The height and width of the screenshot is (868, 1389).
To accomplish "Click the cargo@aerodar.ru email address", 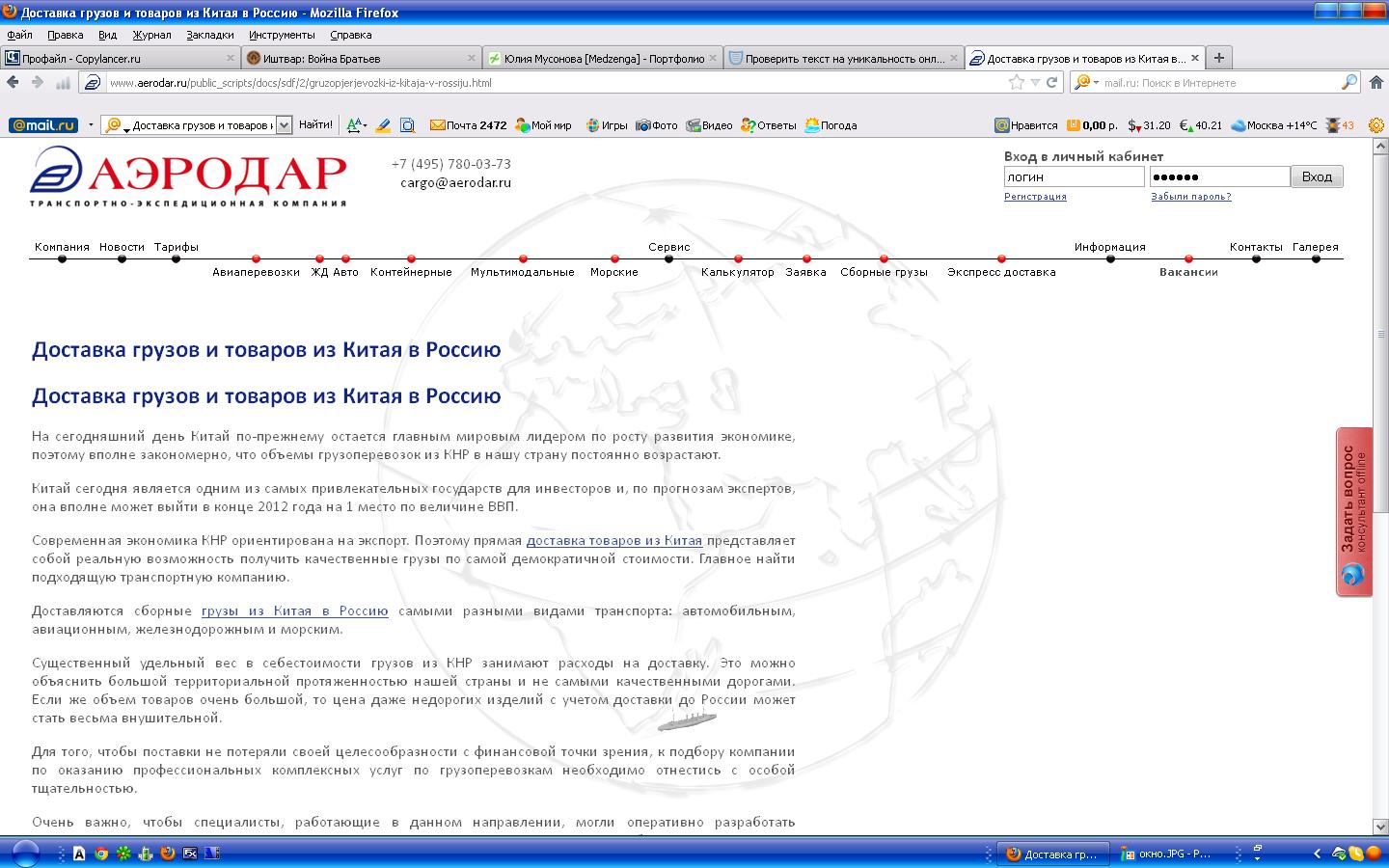I will click(455, 182).
